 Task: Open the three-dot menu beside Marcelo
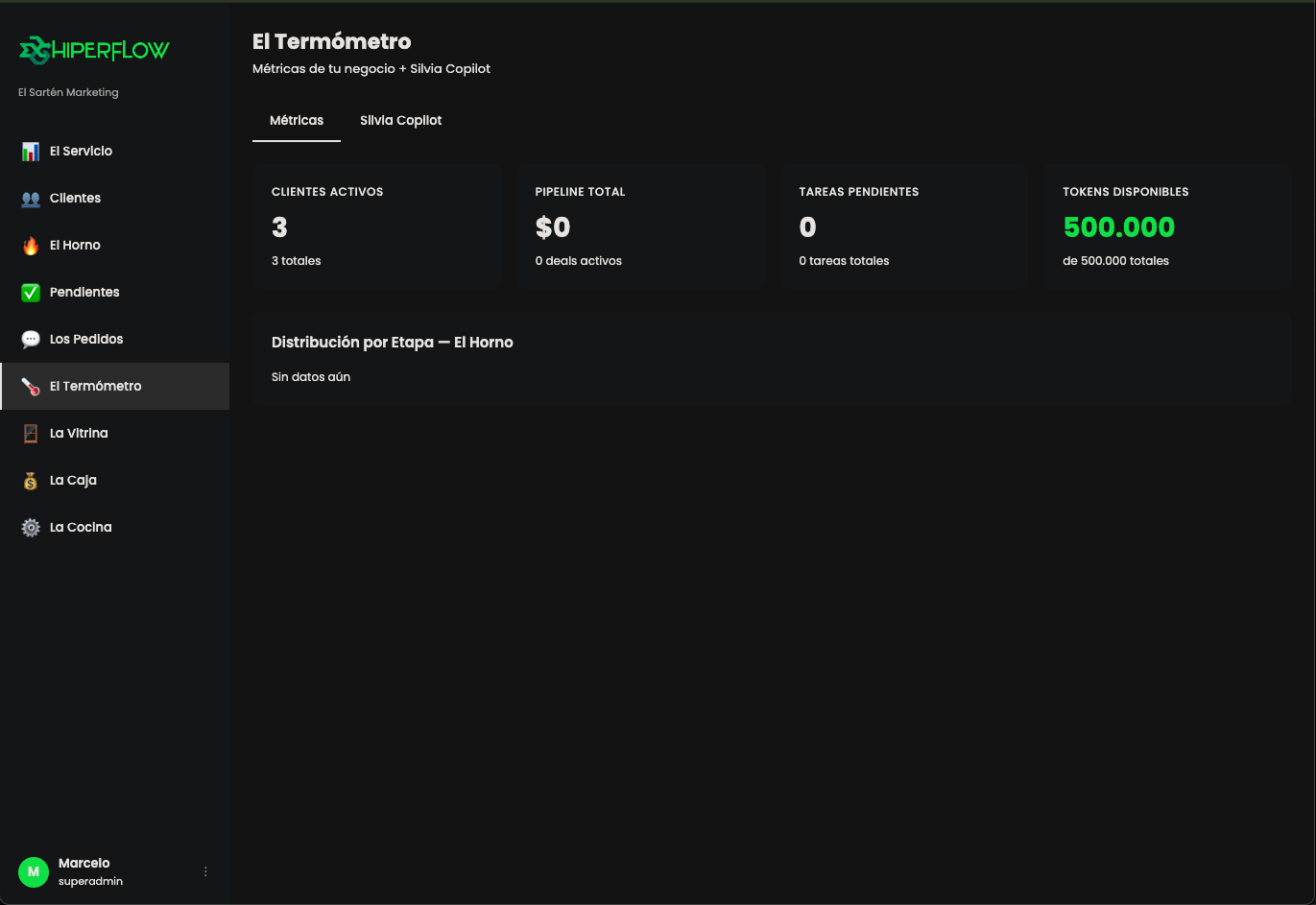205,871
